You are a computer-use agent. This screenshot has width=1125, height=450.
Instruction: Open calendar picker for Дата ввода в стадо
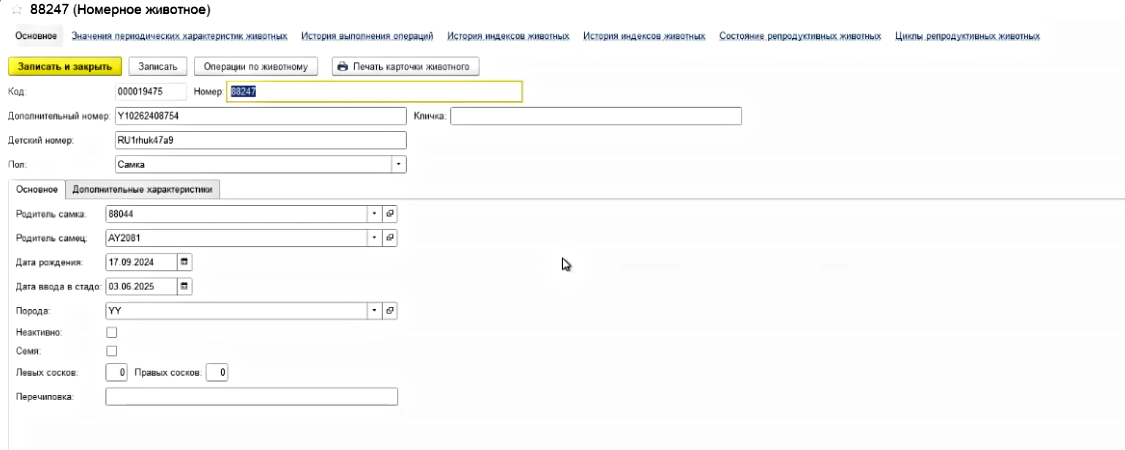click(x=184, y=286)
